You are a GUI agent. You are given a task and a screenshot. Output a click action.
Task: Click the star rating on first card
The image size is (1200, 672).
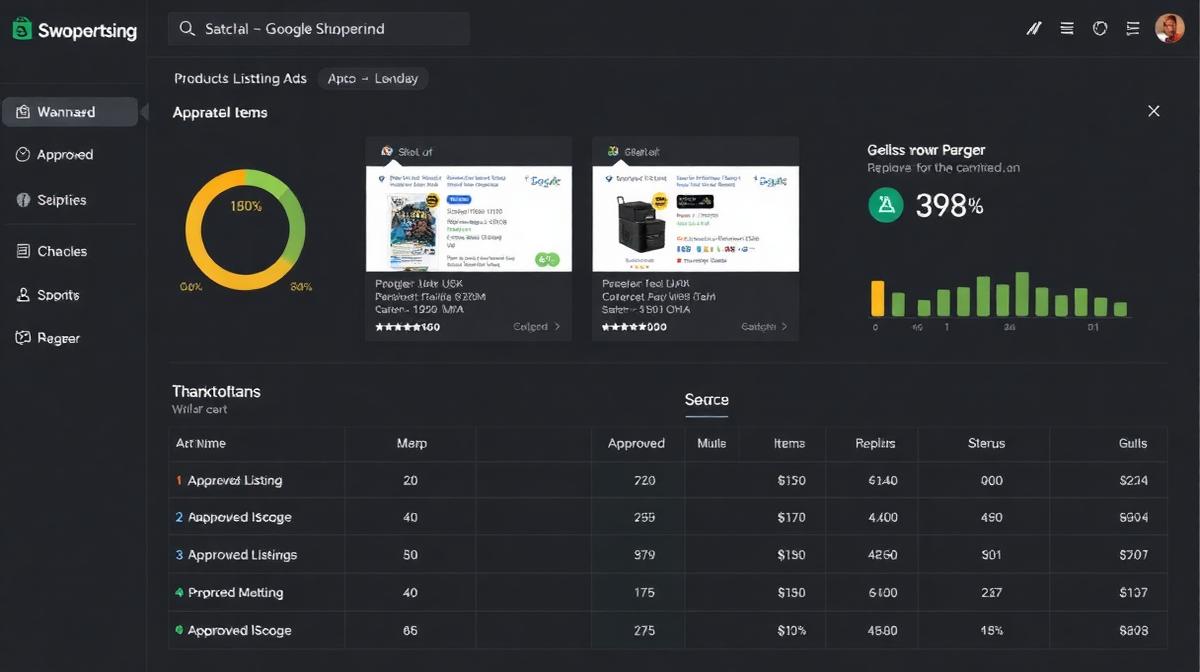pyautogui.click(x=398, y=327)
